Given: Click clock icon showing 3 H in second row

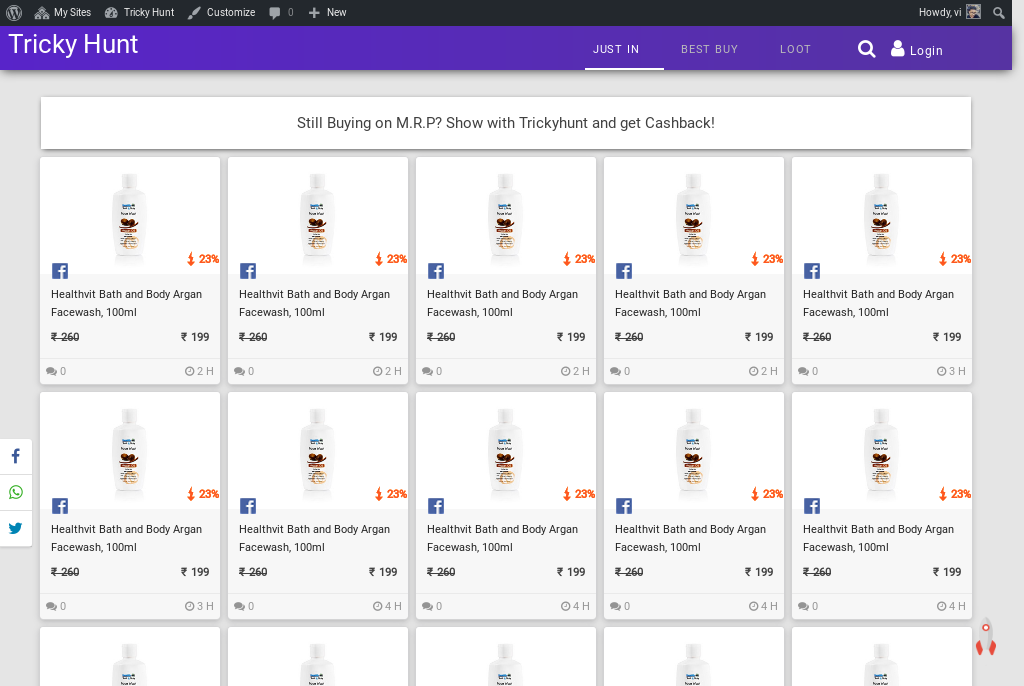Looking at the screenshot, I should click(189, 606).
